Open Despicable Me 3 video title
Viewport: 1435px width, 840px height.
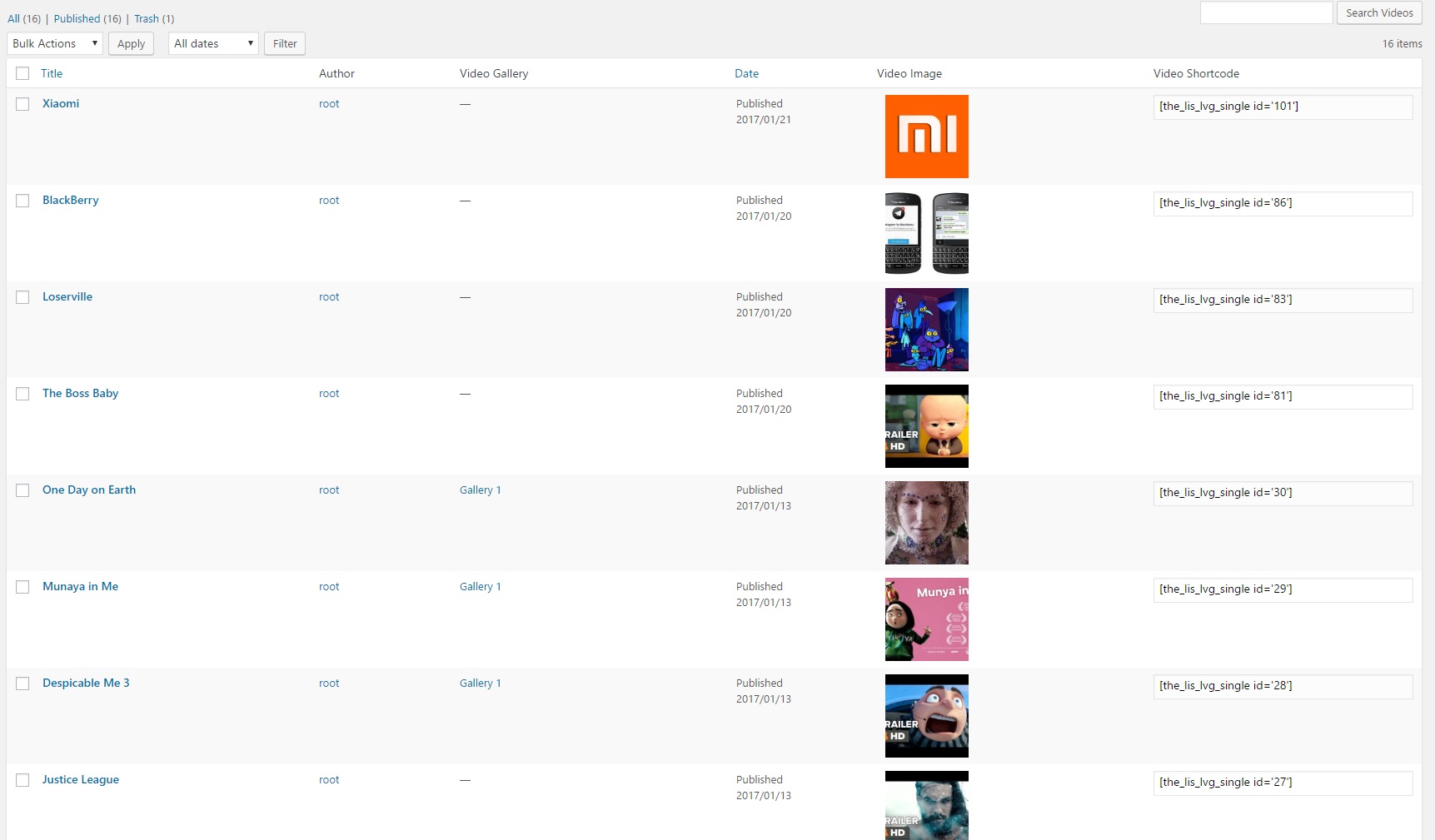[x=86, y=683]
